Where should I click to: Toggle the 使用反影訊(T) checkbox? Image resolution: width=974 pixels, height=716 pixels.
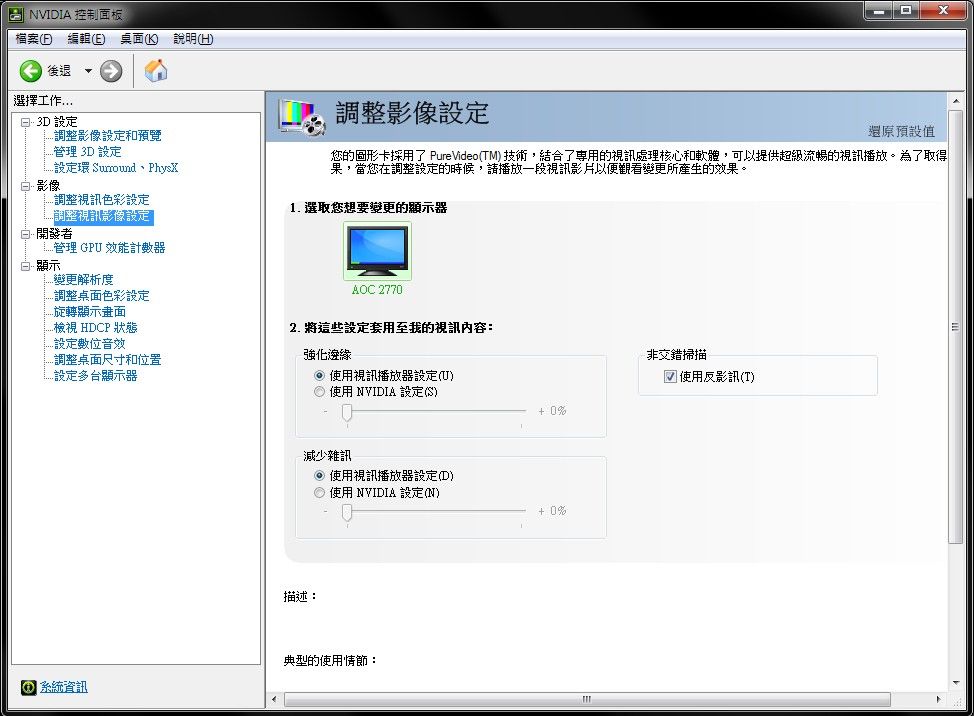click(x=670, y=377)
